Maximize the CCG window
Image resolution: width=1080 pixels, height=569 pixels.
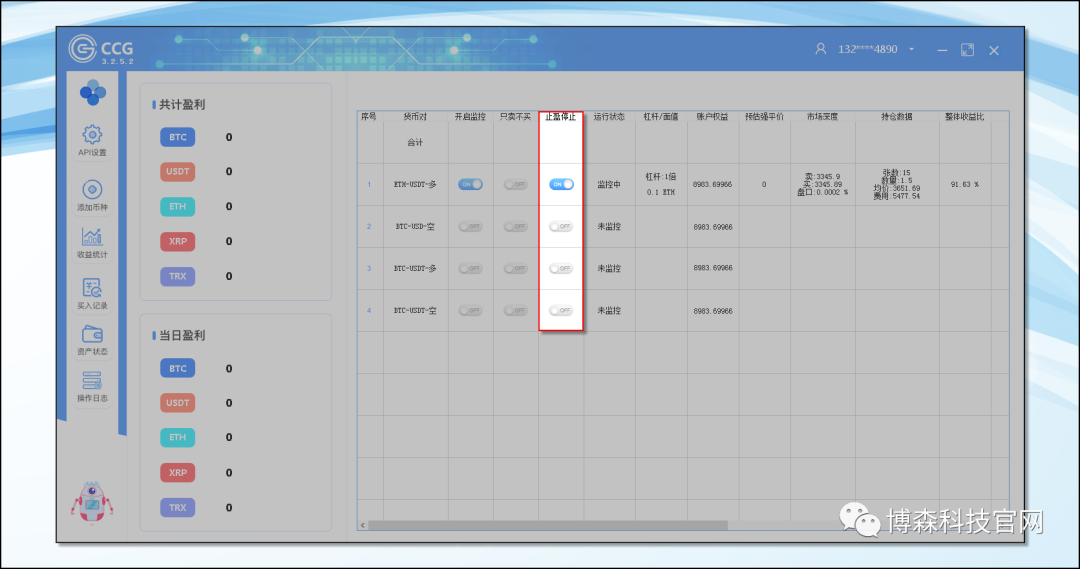(968, 50)
